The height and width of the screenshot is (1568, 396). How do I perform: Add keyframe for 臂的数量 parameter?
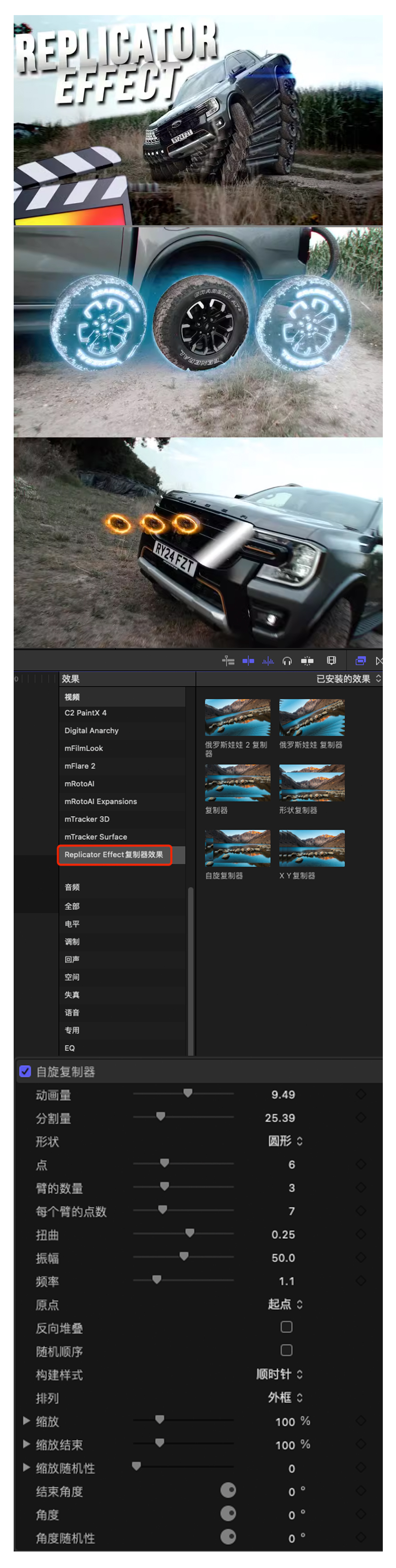coord(361,1187)
